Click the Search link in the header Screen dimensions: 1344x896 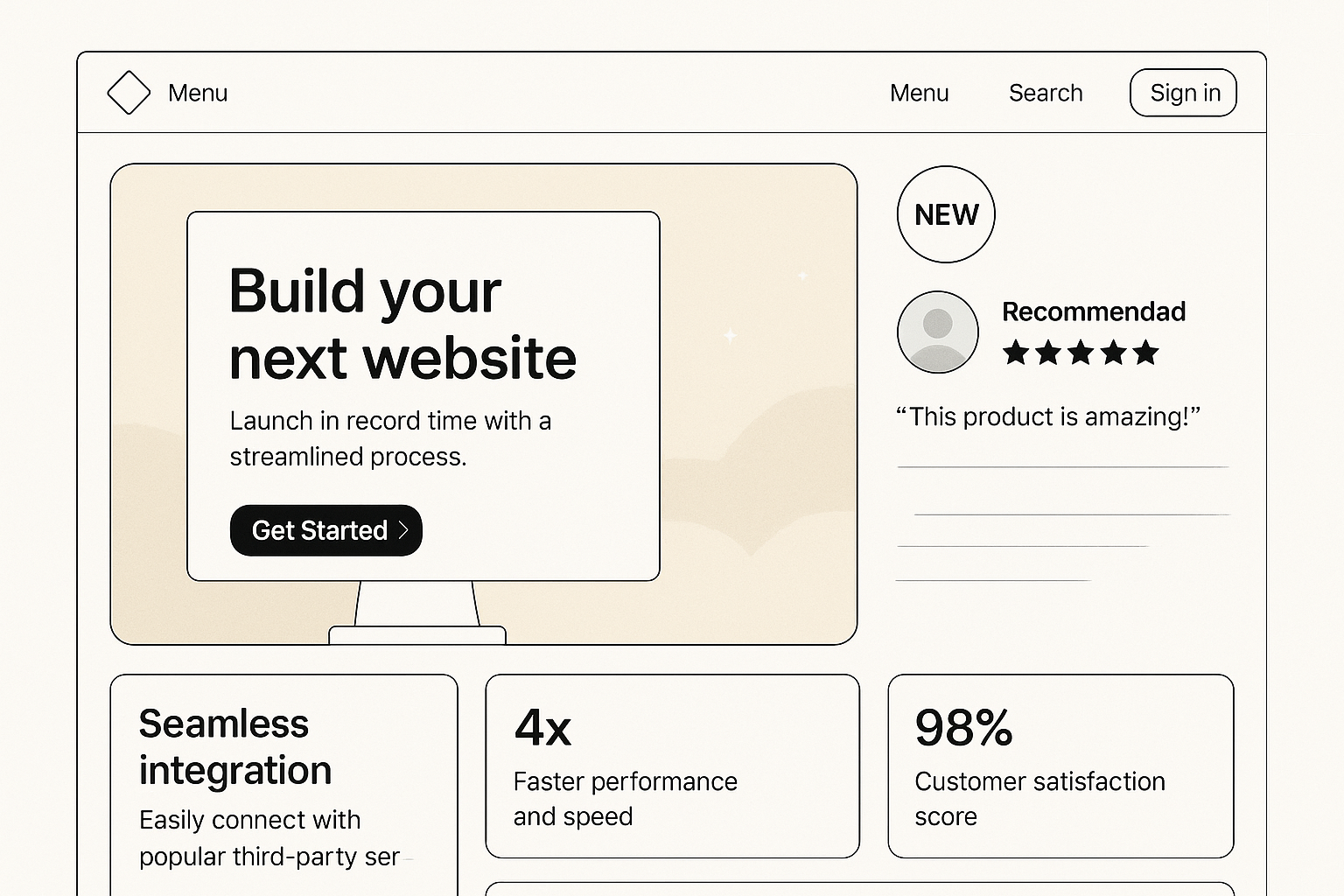1046,93
